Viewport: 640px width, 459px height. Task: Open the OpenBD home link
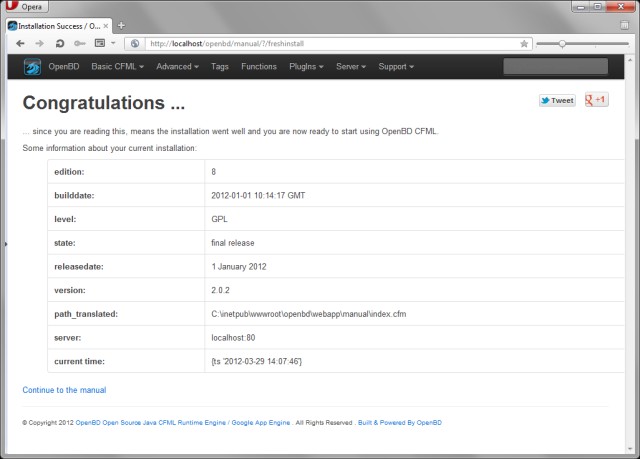64,67
